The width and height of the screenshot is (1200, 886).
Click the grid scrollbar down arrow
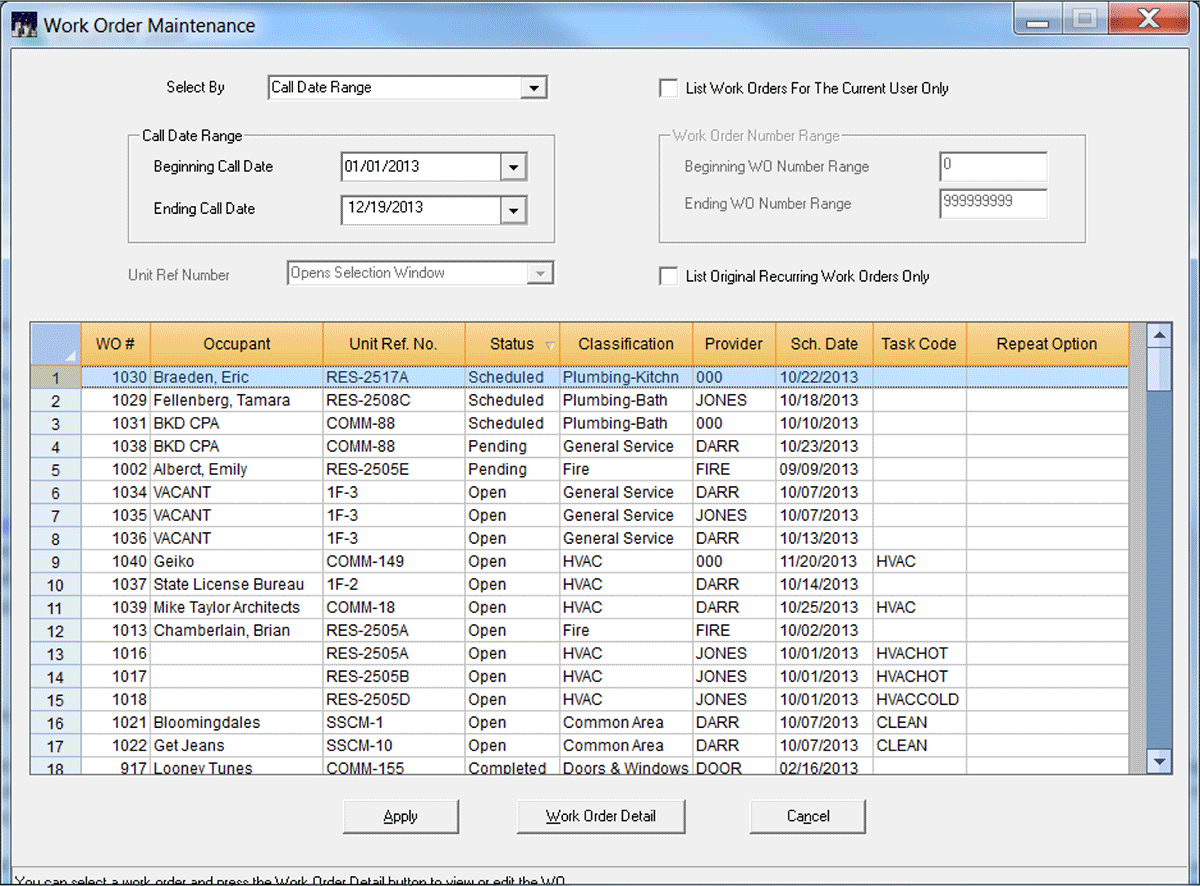(x=1159, y=761)
